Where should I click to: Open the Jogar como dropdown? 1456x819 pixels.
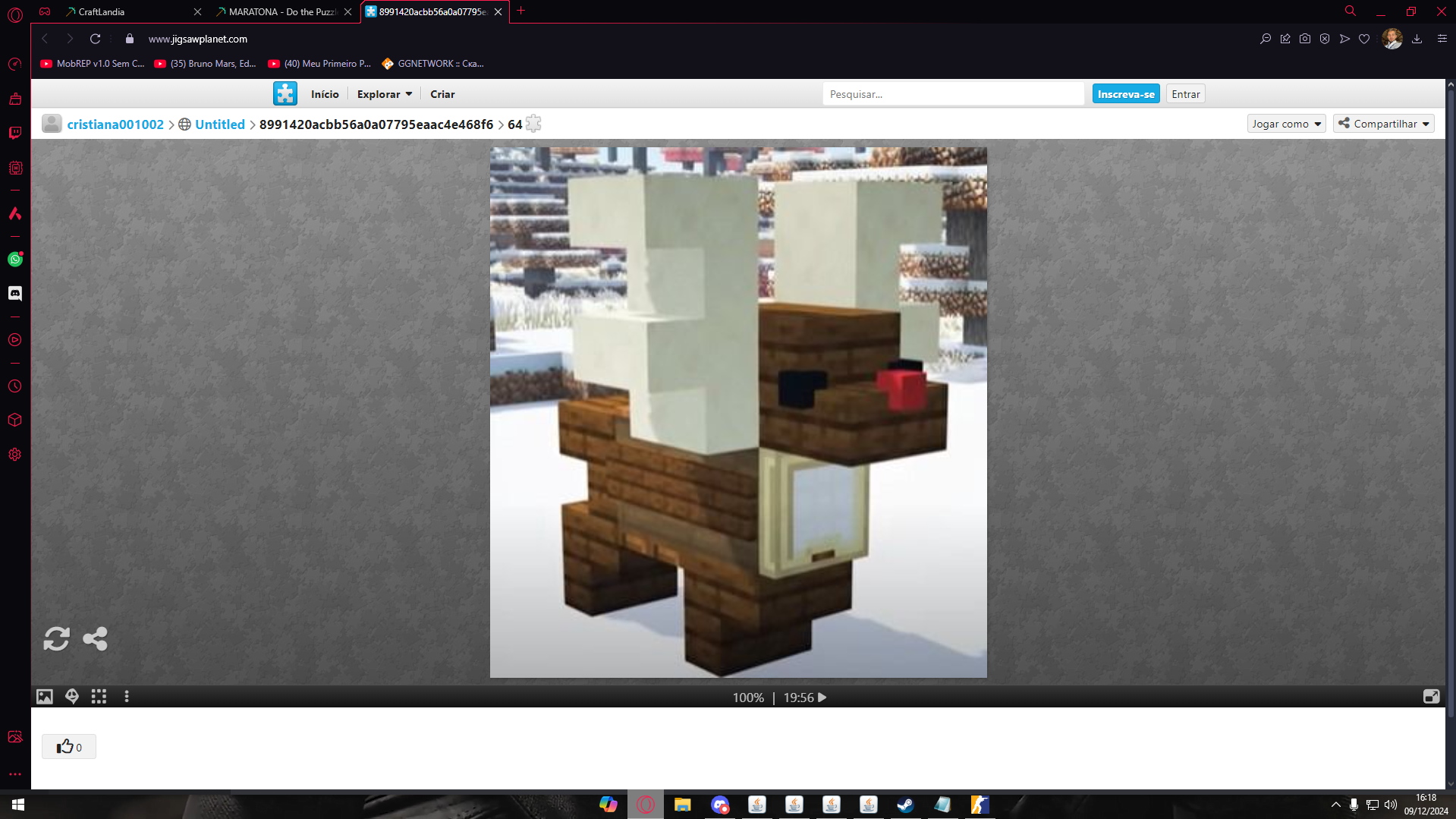(1286, 124)
